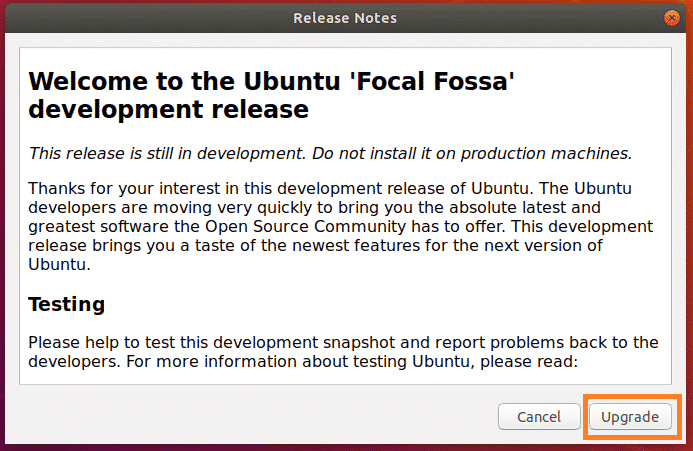Click 'Please help to test' sentence start

point(92,342)
